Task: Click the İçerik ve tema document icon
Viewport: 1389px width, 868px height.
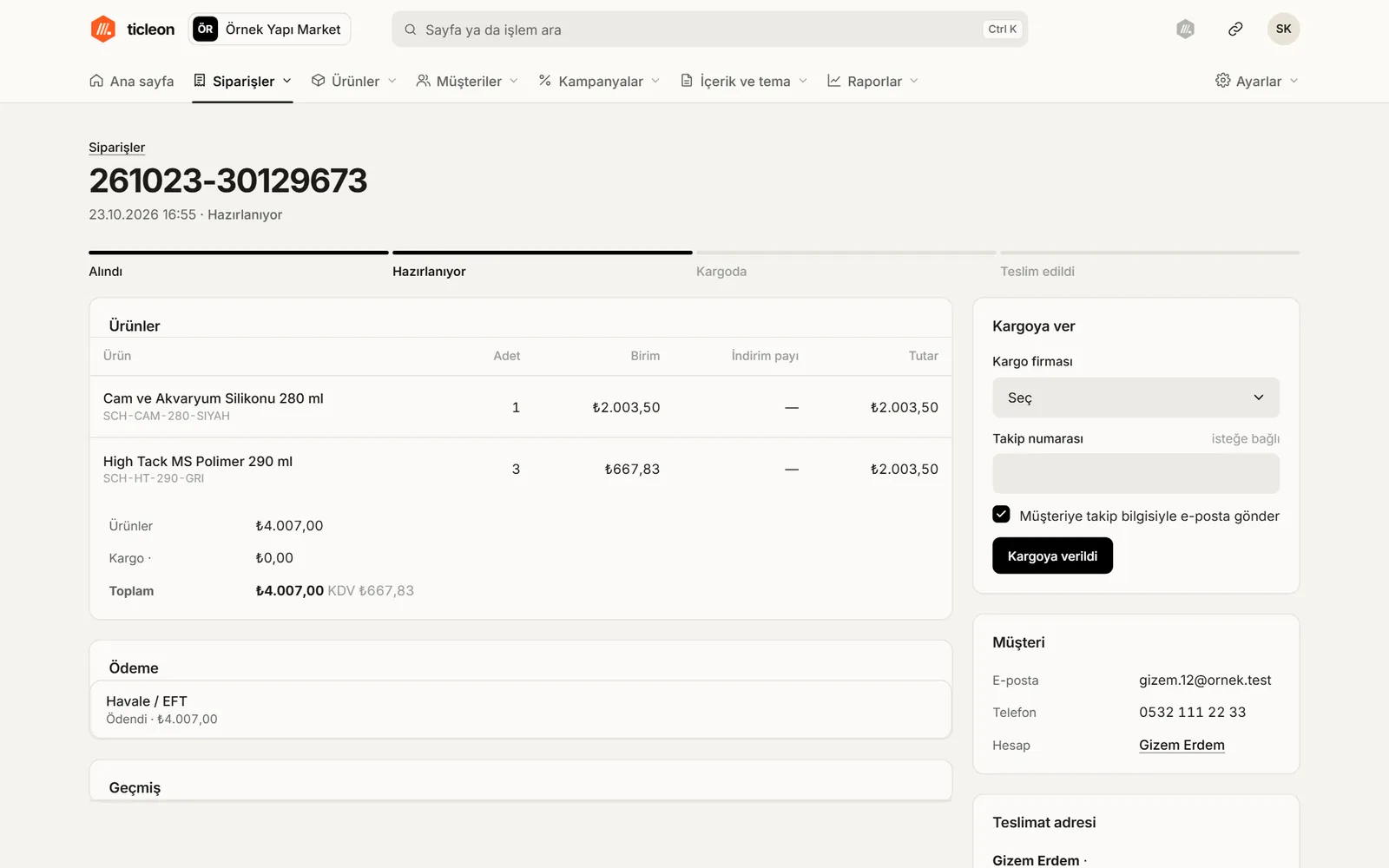Action: click(x=687, y=80)
